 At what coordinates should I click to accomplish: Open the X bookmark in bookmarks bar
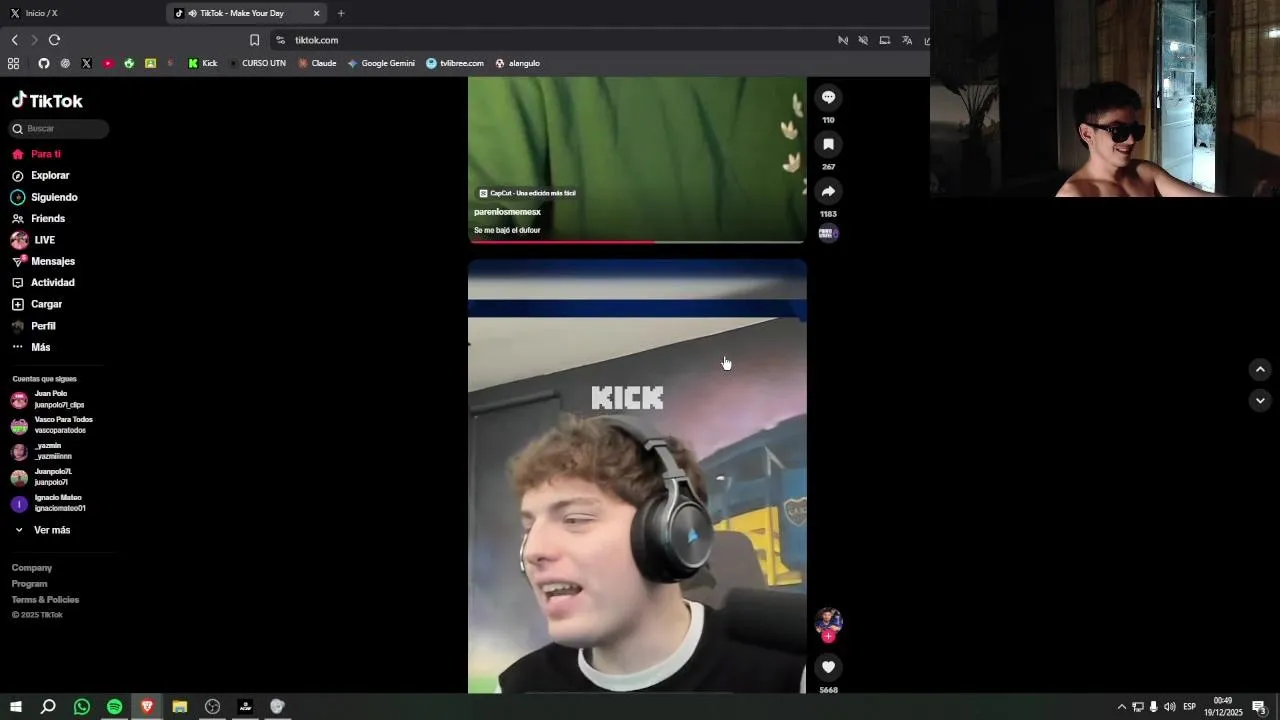pos(86,63)
